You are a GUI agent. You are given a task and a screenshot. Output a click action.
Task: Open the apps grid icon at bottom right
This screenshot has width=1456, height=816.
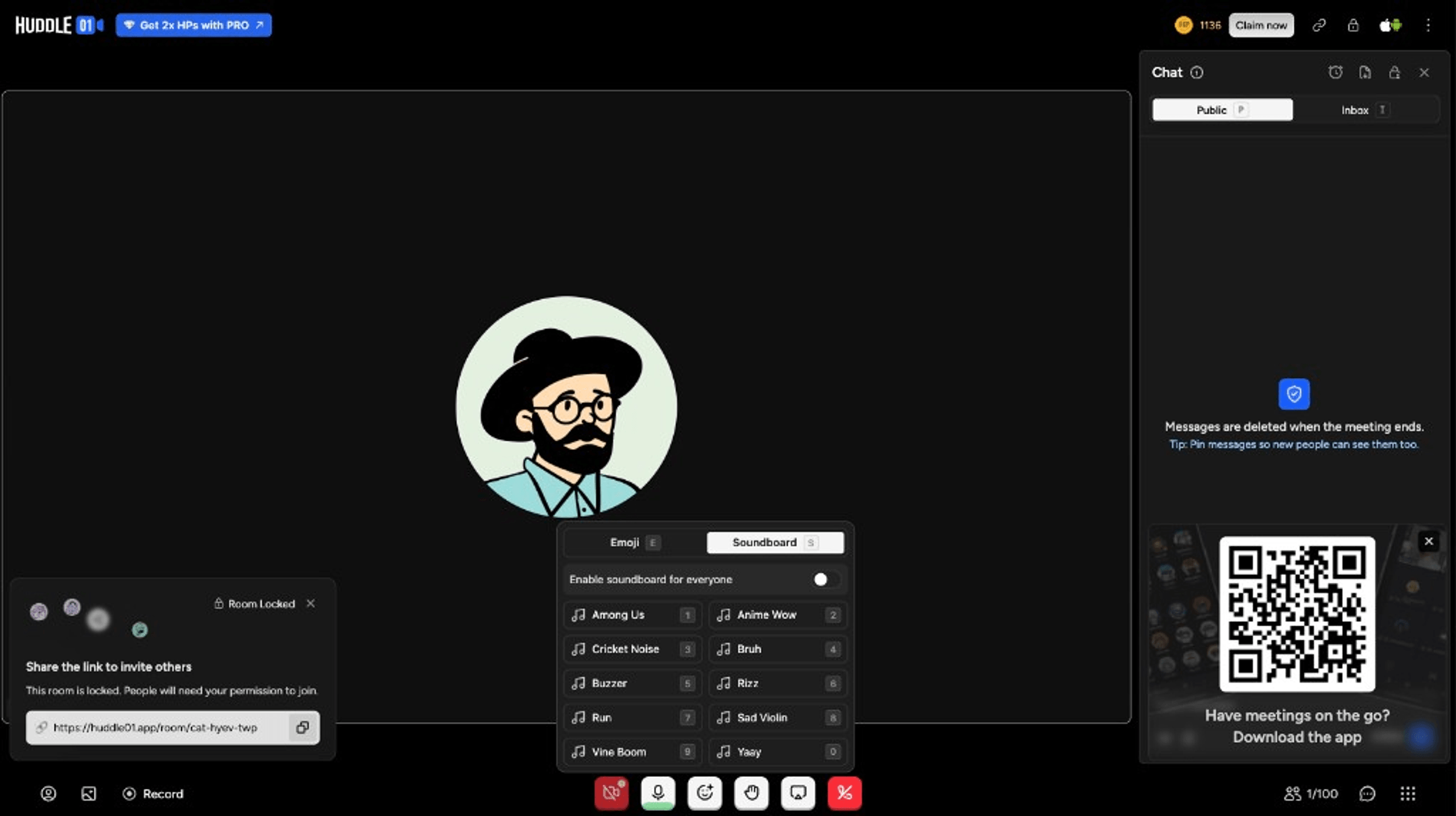point(1408,793)
